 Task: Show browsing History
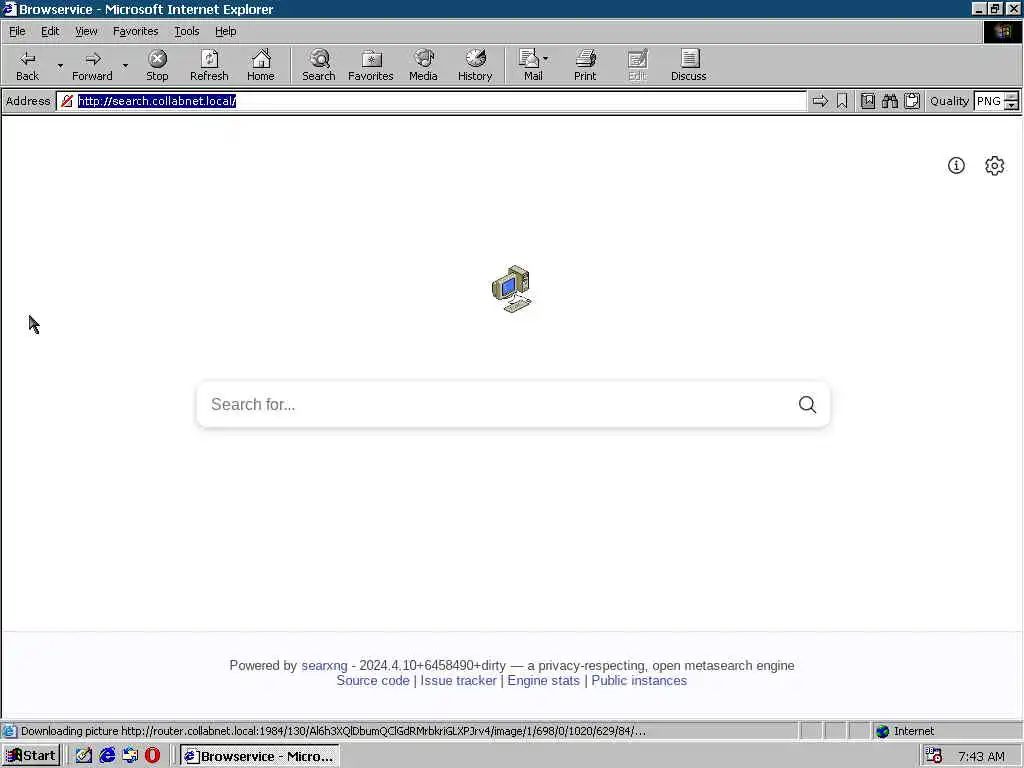tap(475, 65)
